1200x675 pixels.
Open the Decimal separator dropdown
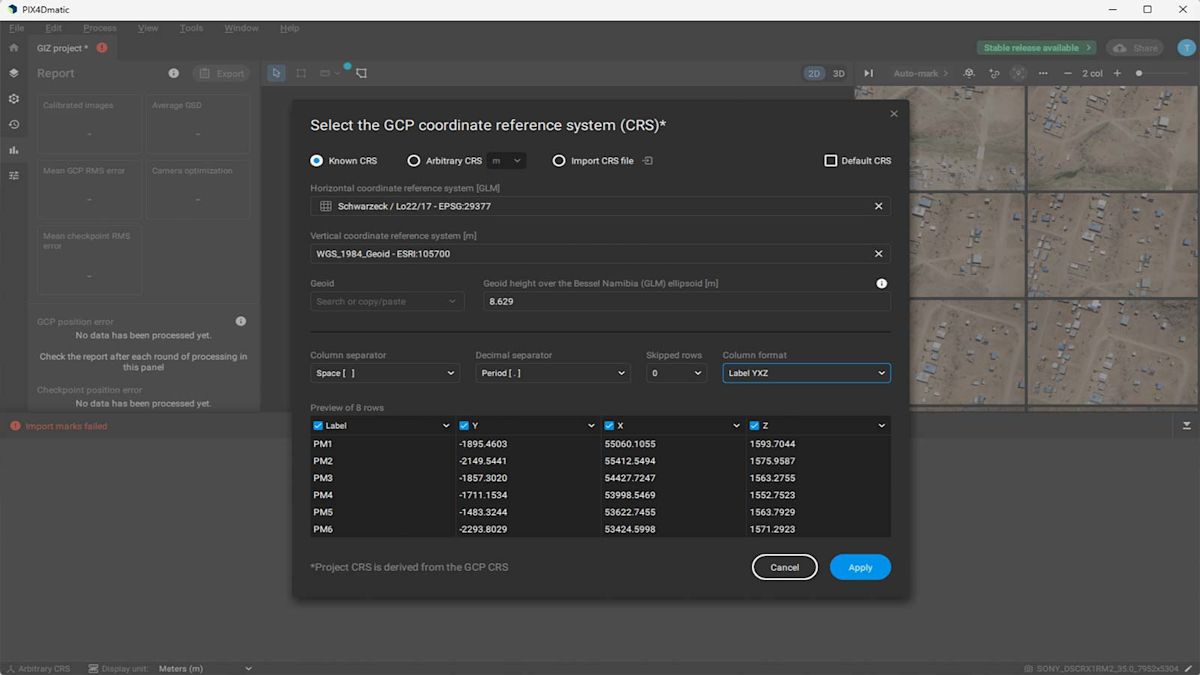tap(552, 372)
